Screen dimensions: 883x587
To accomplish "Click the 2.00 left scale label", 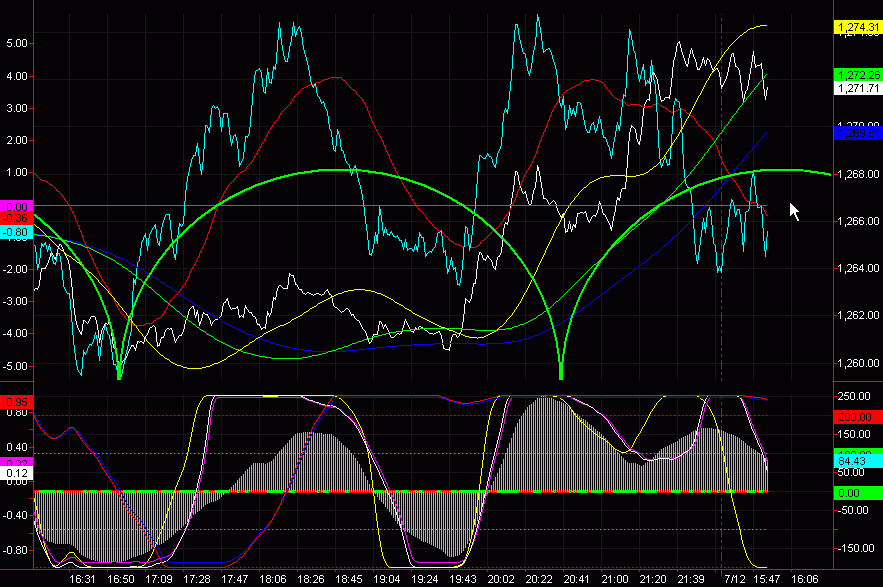I will [x=17, y=140].
